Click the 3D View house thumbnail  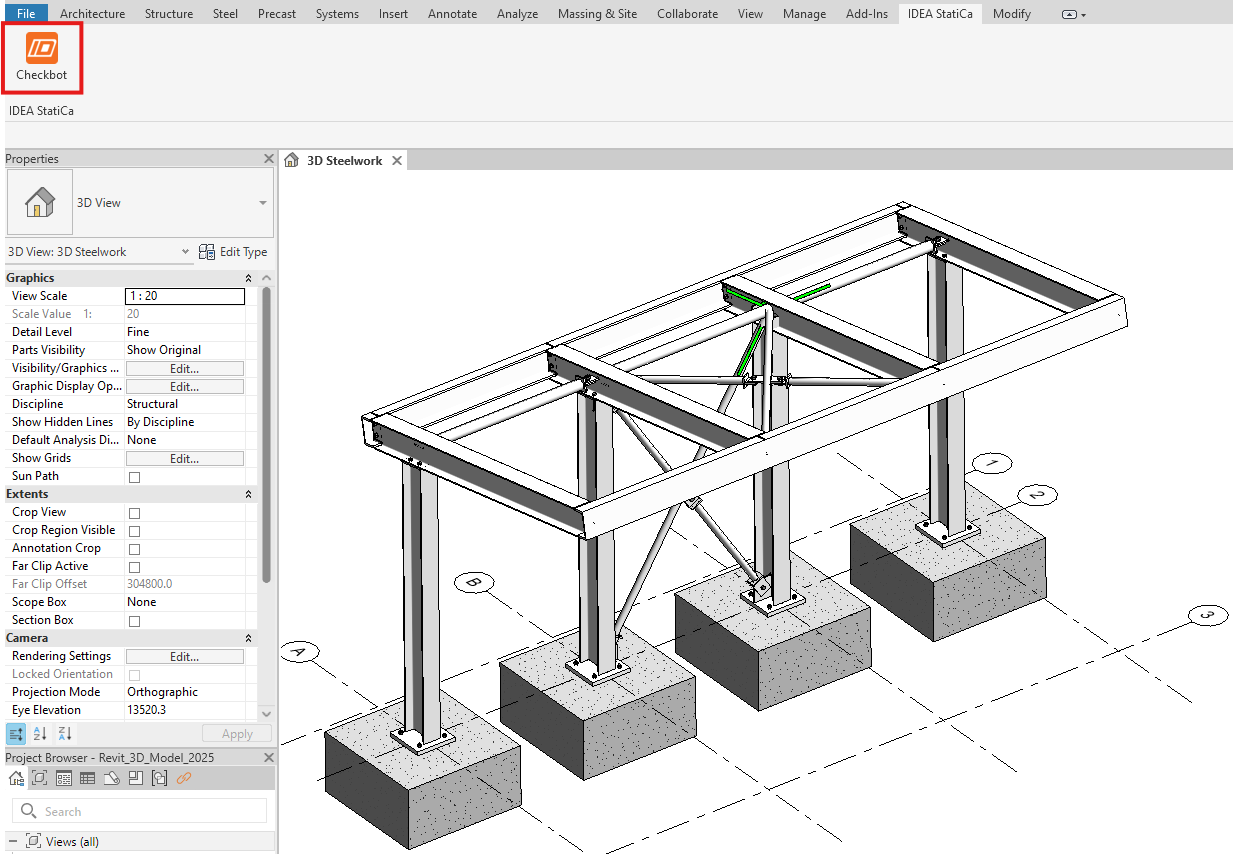(x=40, y=202)
